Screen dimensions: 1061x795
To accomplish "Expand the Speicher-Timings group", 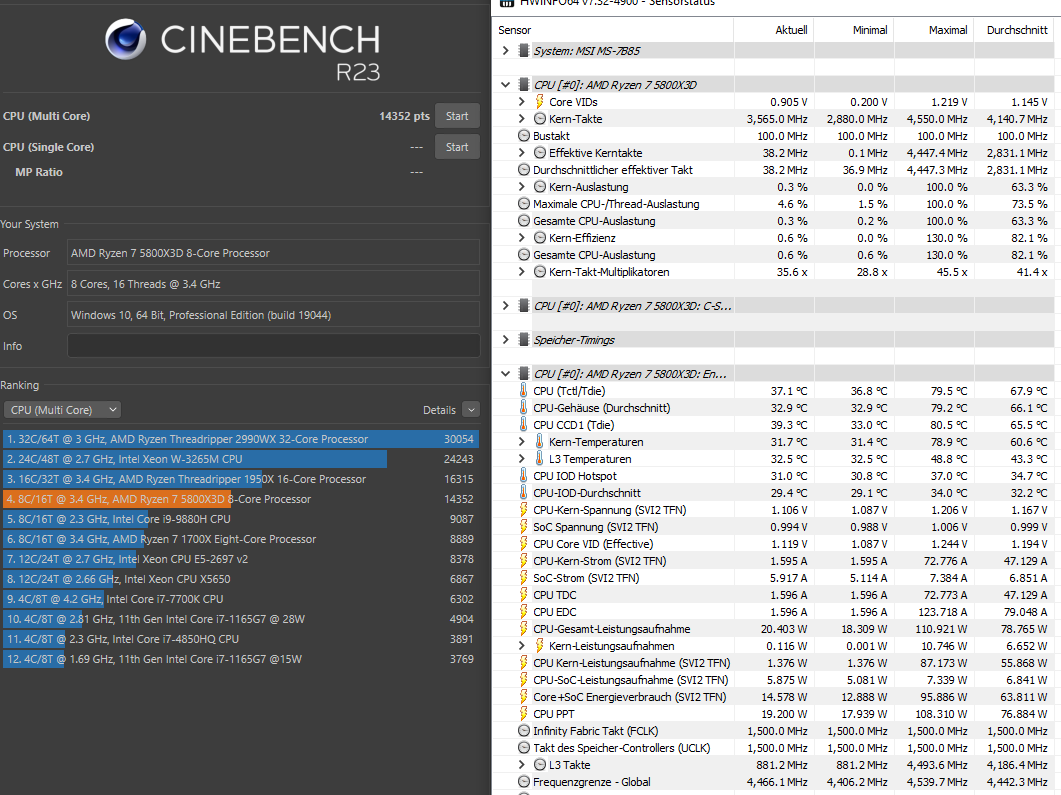I will 505,340.
